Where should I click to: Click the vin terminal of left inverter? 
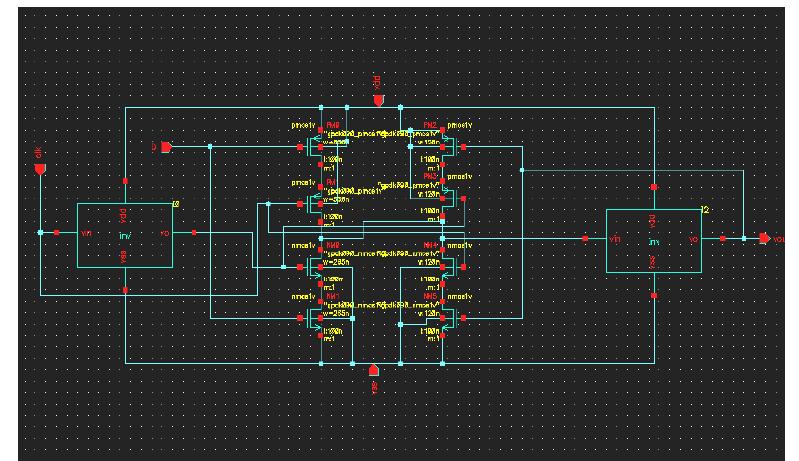pos(58,233)
